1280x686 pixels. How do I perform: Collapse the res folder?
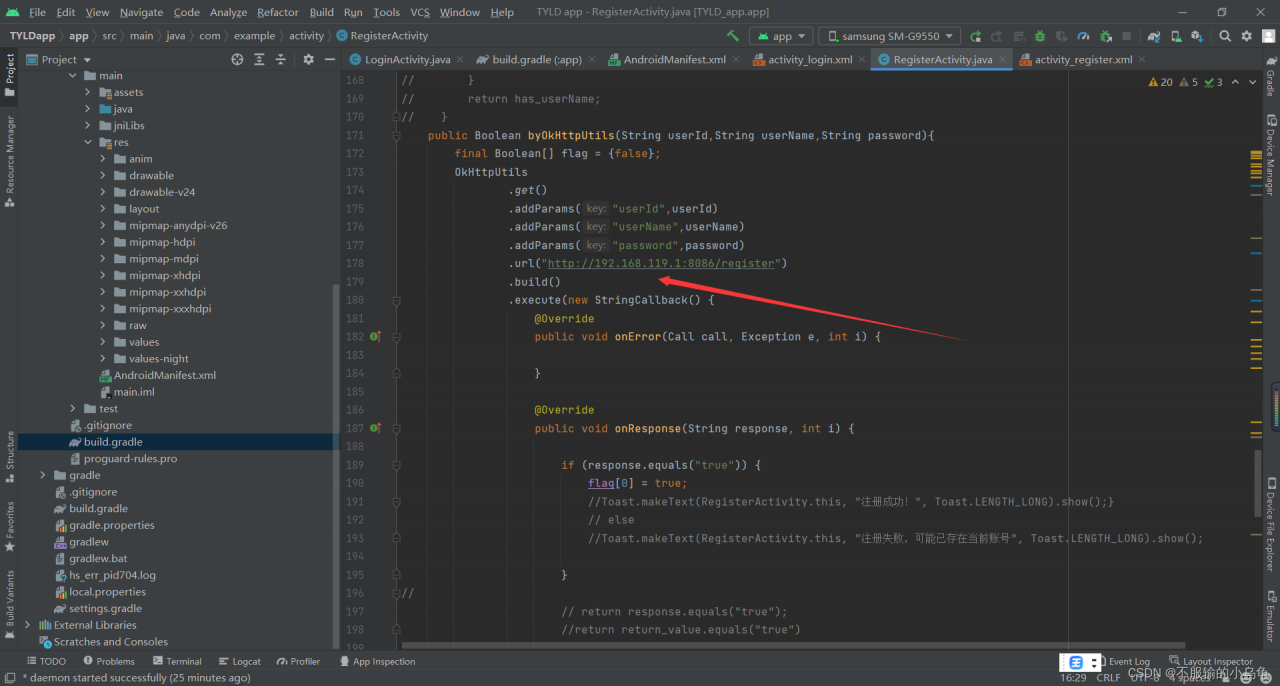click(88, 142)
